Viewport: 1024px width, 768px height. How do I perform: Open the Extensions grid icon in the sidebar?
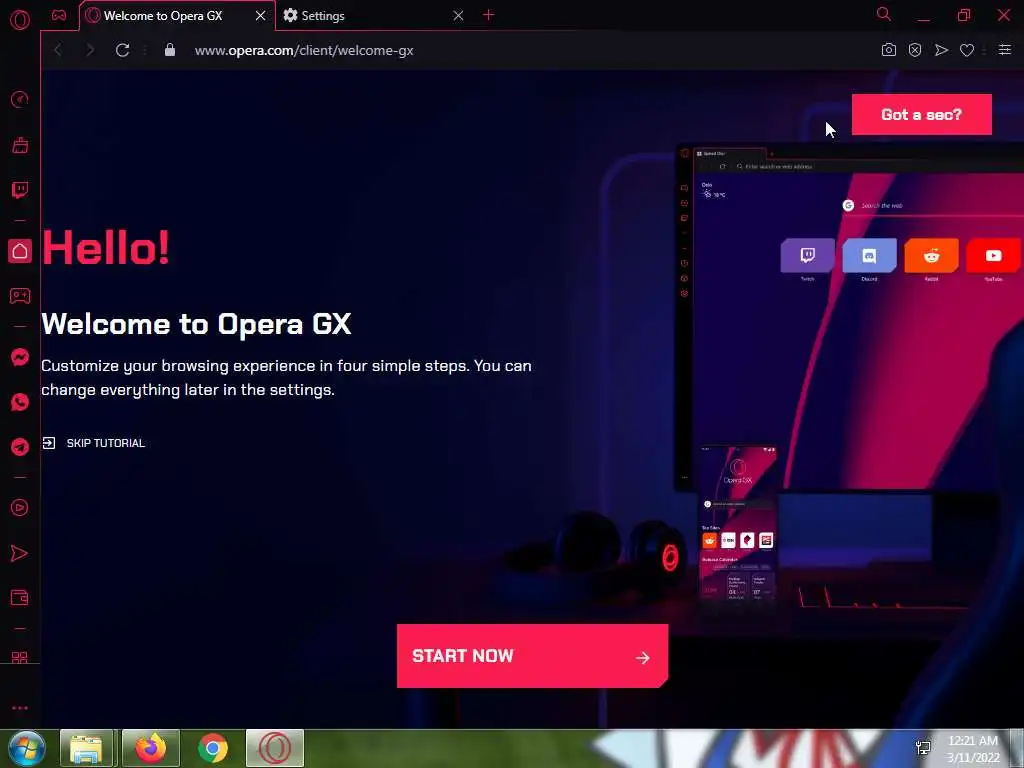tap(20, 658)
